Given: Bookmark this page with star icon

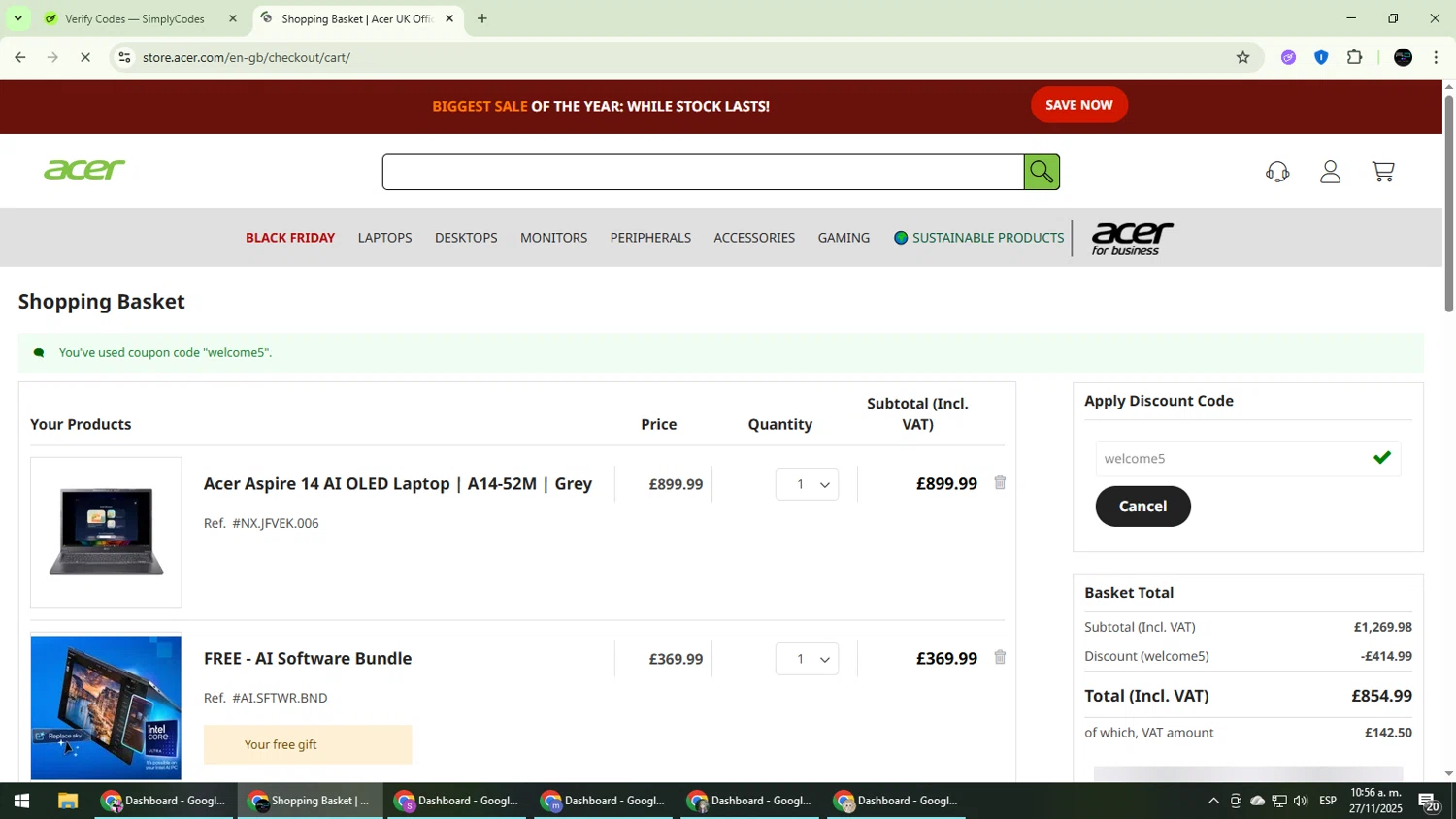Looking at the screenshot, I should (1242, 57).
